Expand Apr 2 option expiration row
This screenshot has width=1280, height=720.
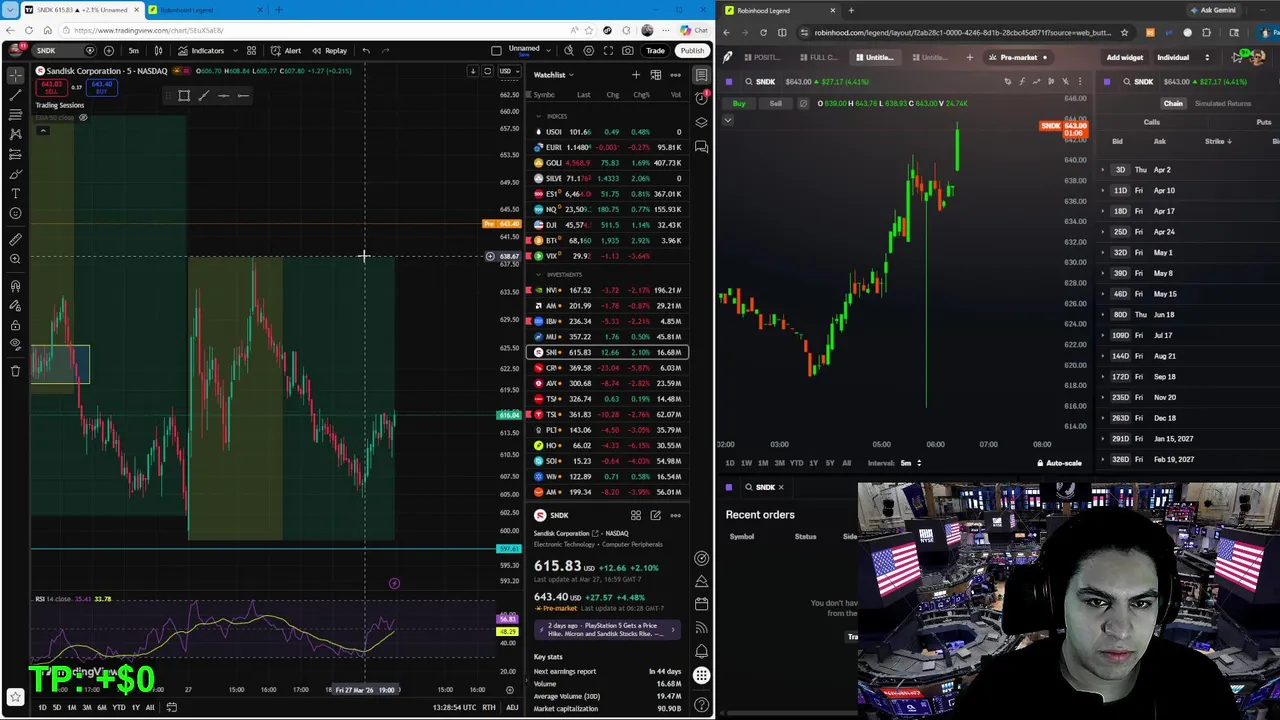1190,170
